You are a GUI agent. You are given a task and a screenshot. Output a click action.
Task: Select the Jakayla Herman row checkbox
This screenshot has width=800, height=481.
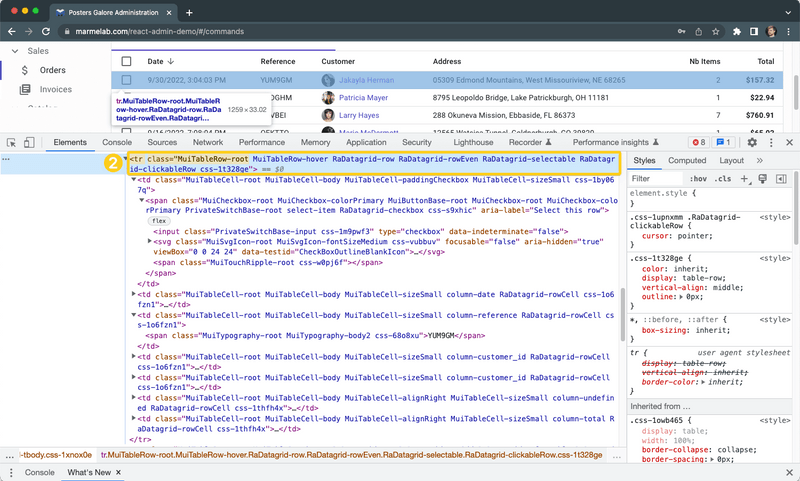[126, 80]
